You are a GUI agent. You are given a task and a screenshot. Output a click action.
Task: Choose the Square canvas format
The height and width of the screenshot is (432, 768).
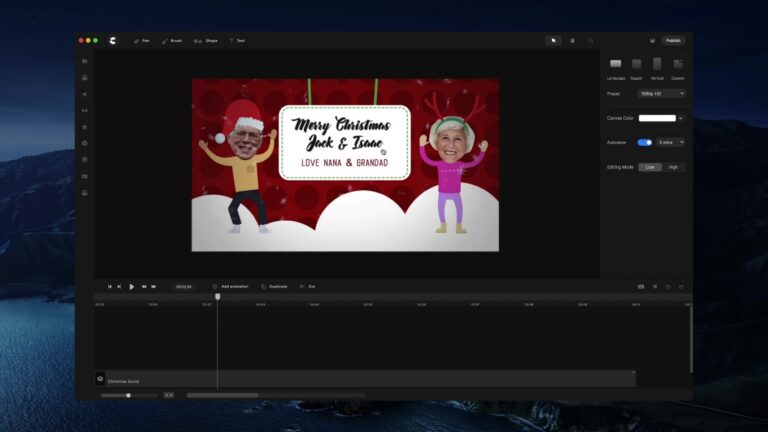[x=636, y=68]
